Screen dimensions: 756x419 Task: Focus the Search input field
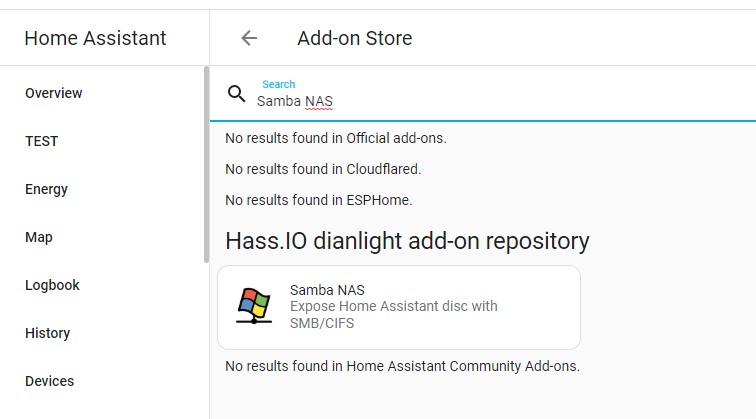point(480,101)
